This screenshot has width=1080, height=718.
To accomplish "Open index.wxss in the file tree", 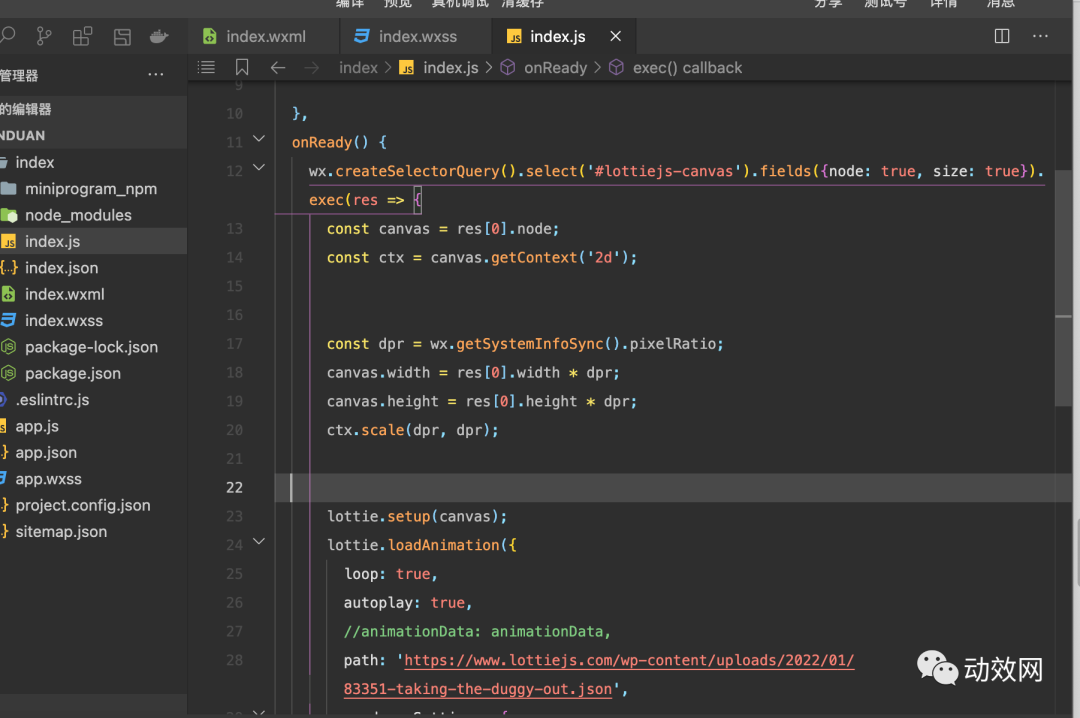I will 93,320.
